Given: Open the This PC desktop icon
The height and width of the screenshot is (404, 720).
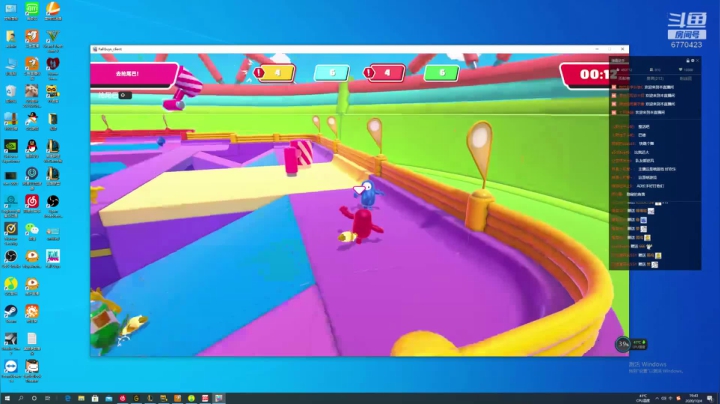Looking at the screenshot, I should 11,65.
